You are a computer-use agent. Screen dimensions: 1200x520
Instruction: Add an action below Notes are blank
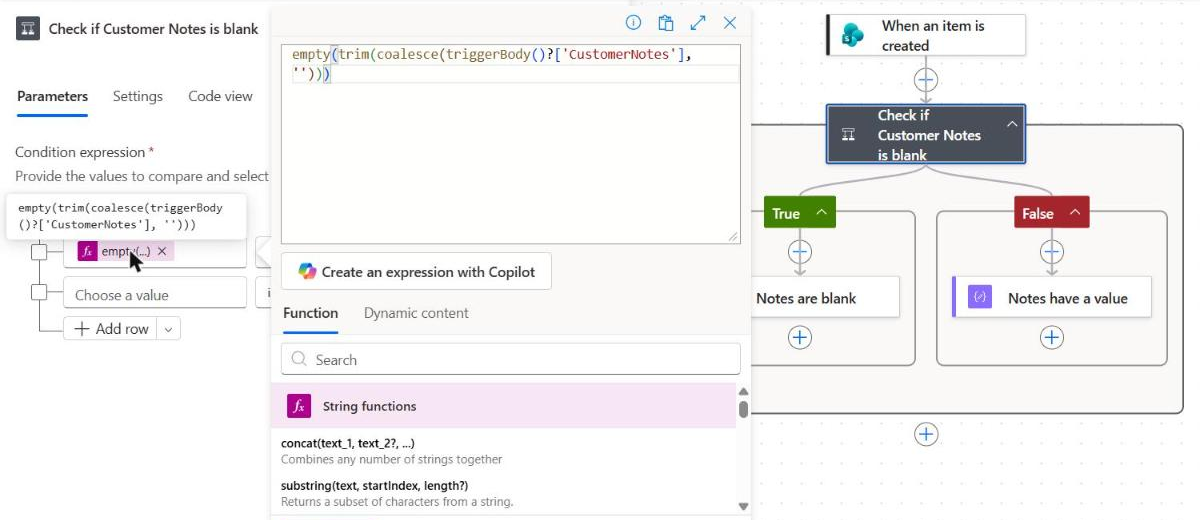(800, 338)
